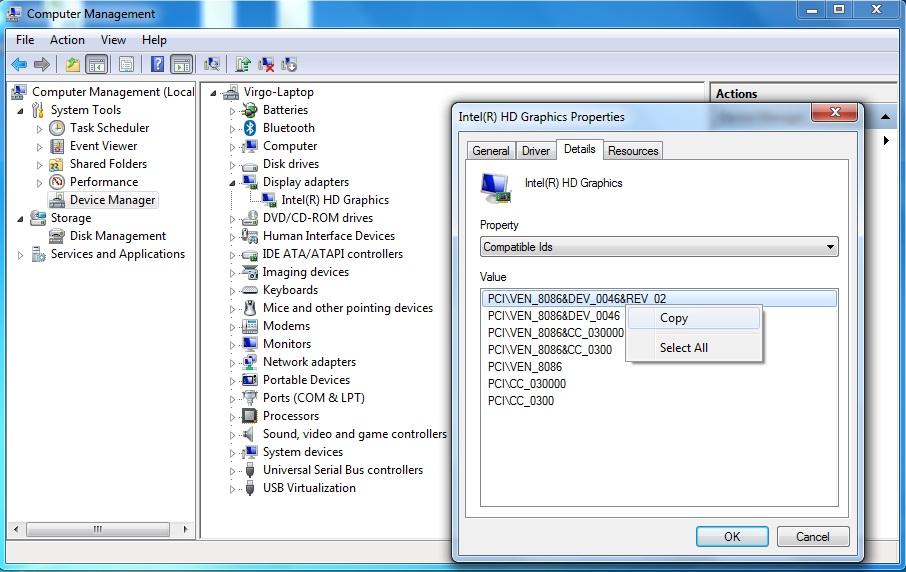Click the Modems category icon
Screen dimensions: 906x572
[250, 326]
